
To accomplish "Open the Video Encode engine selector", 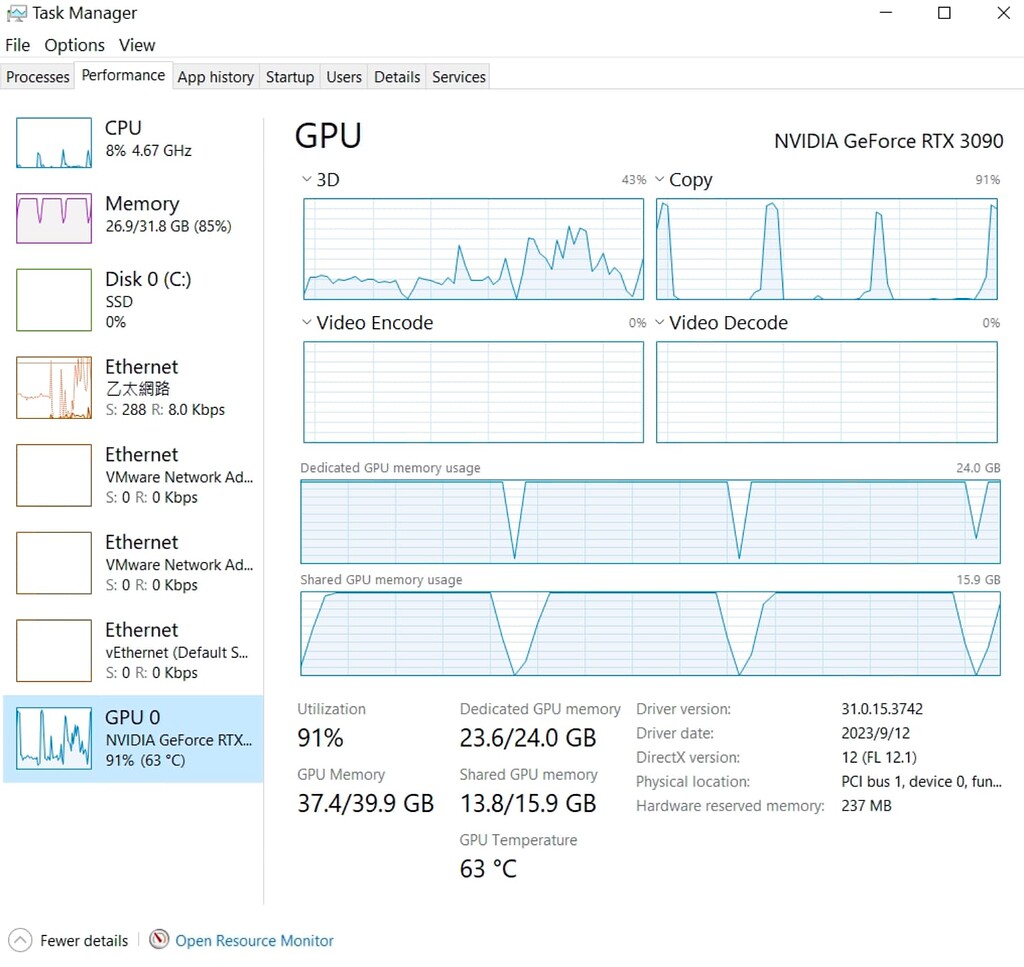I will point(307,322).
